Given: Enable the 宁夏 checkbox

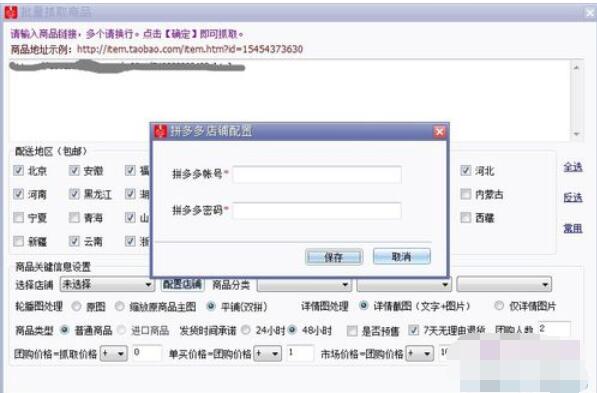Looking at the screenshot, I should tap(18, 217).
